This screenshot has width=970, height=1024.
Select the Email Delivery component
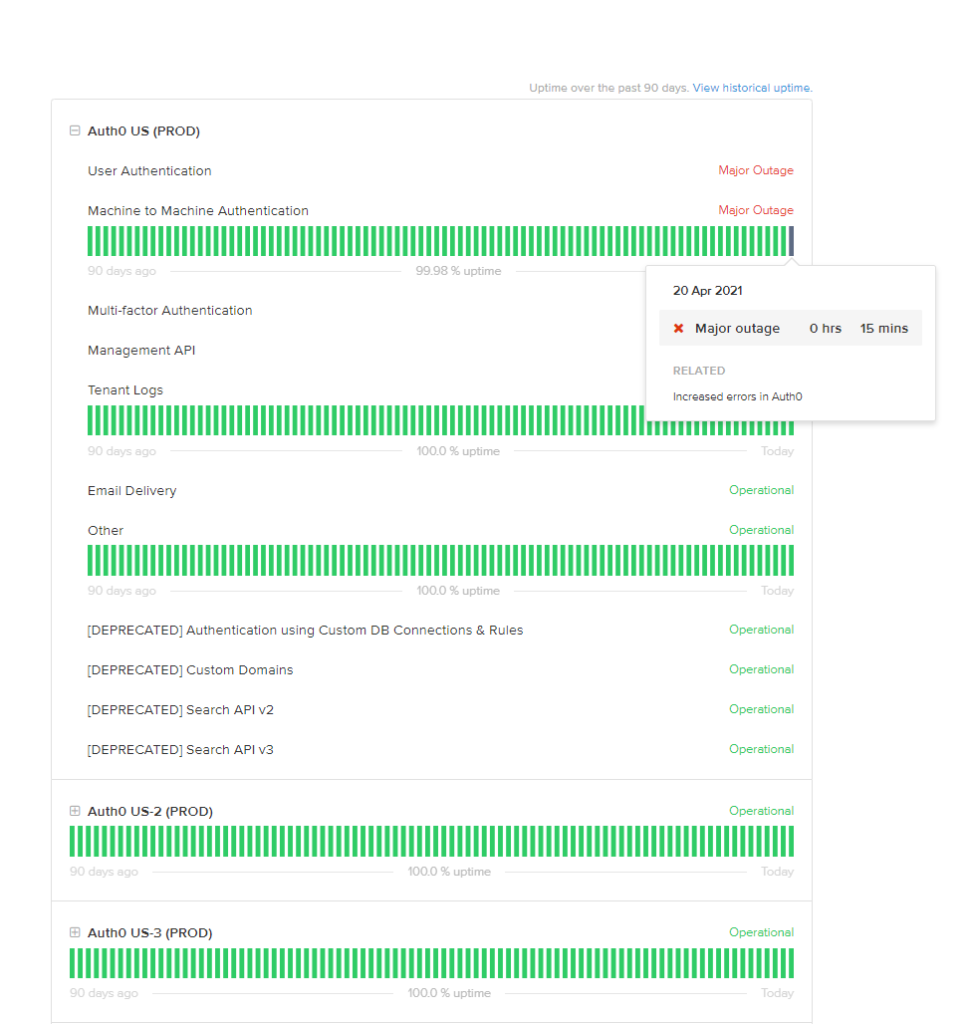(x=132, y=490)
